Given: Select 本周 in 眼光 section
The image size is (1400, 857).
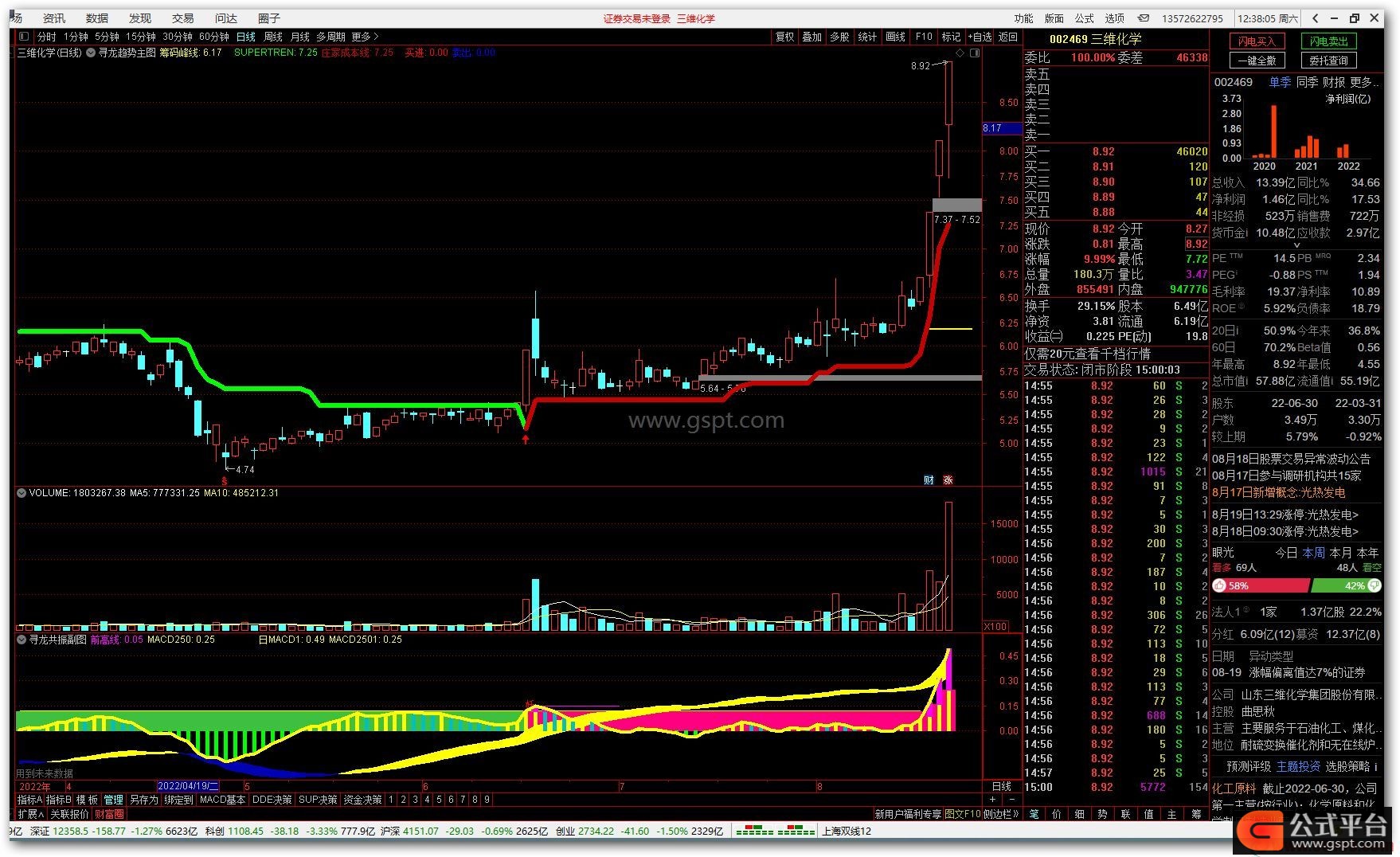Looking at the screenshot, I should [1313, 552].
